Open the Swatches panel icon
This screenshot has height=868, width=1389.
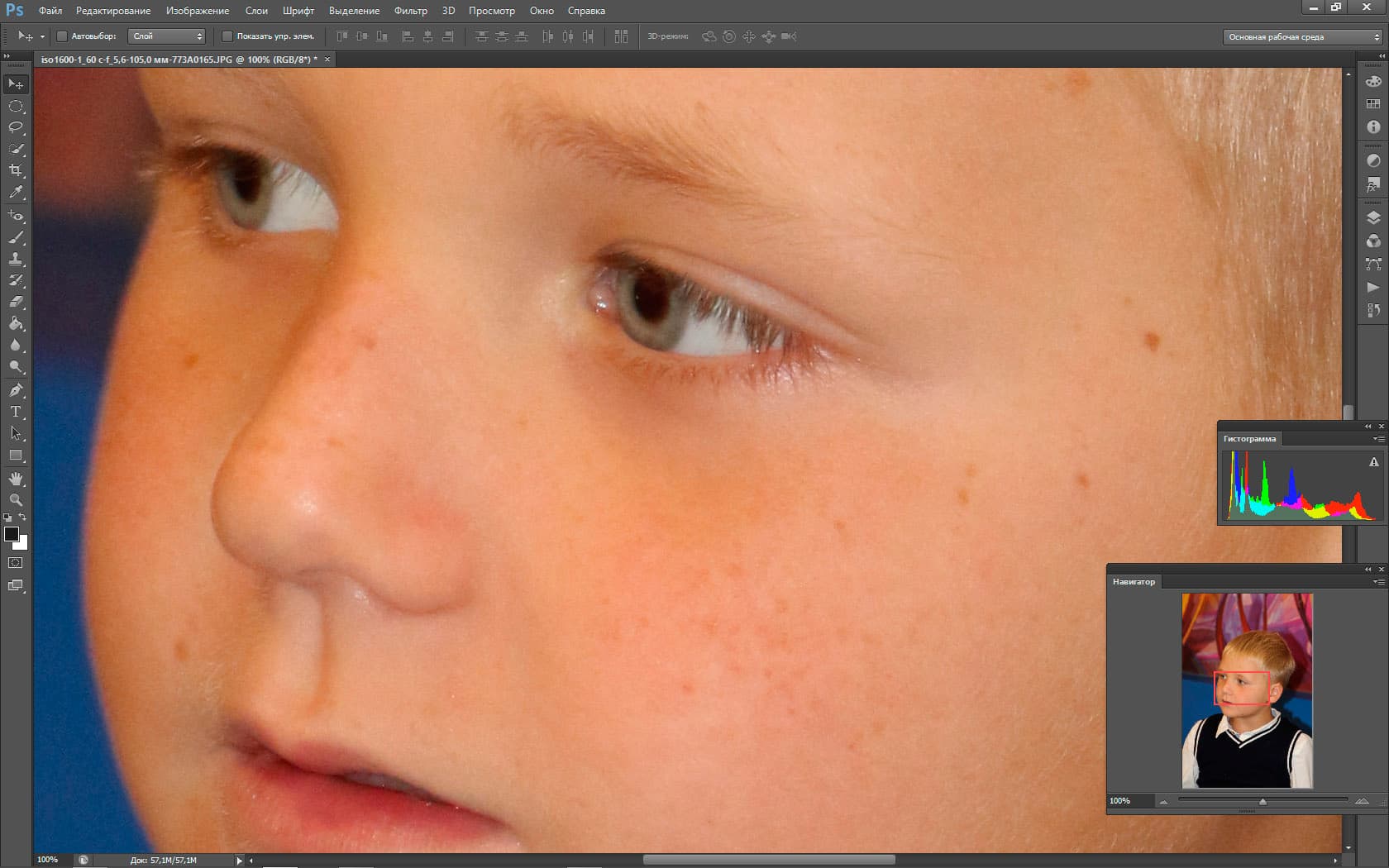pyautogui.click(x=1373, y=104)
